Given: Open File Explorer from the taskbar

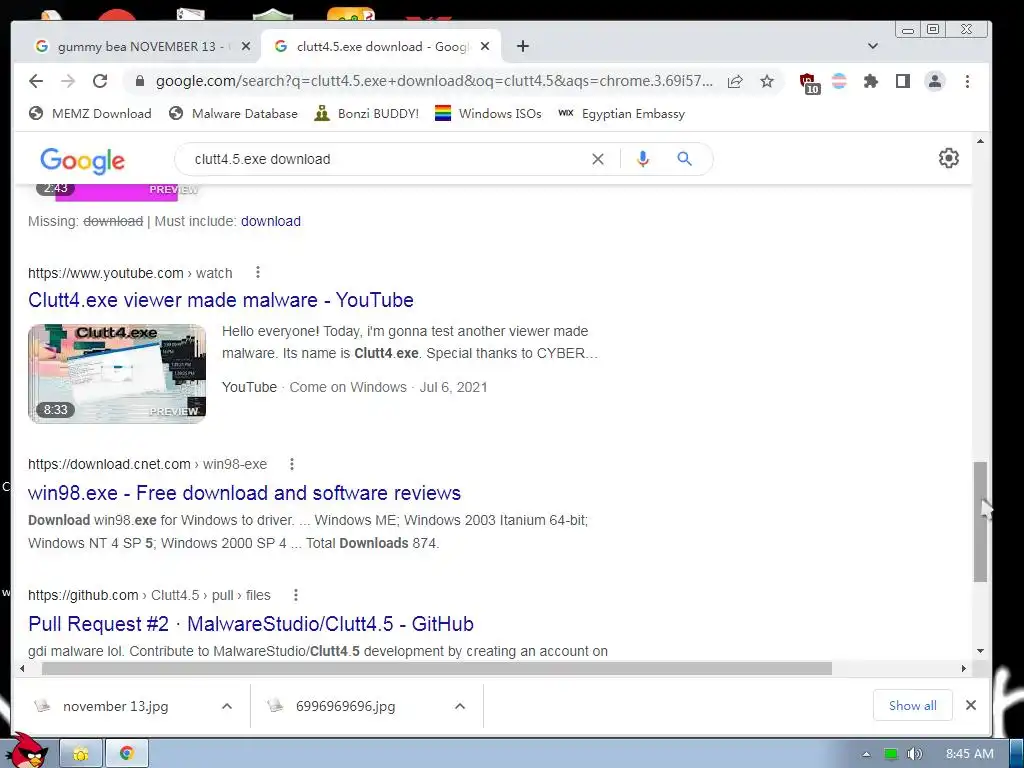Looking at the screenshot, I should 81,754.
